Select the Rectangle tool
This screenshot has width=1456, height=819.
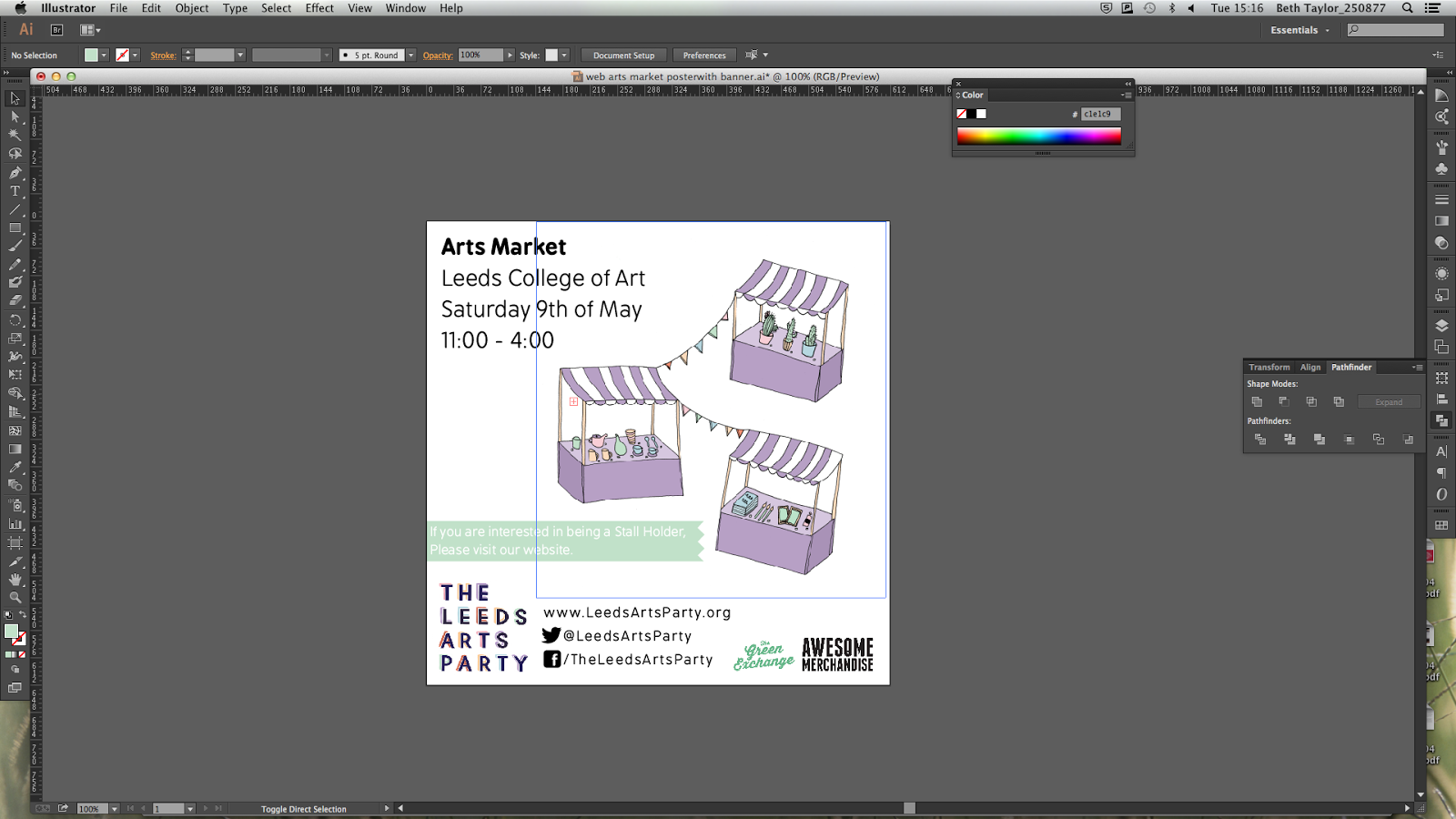point(15,227)
